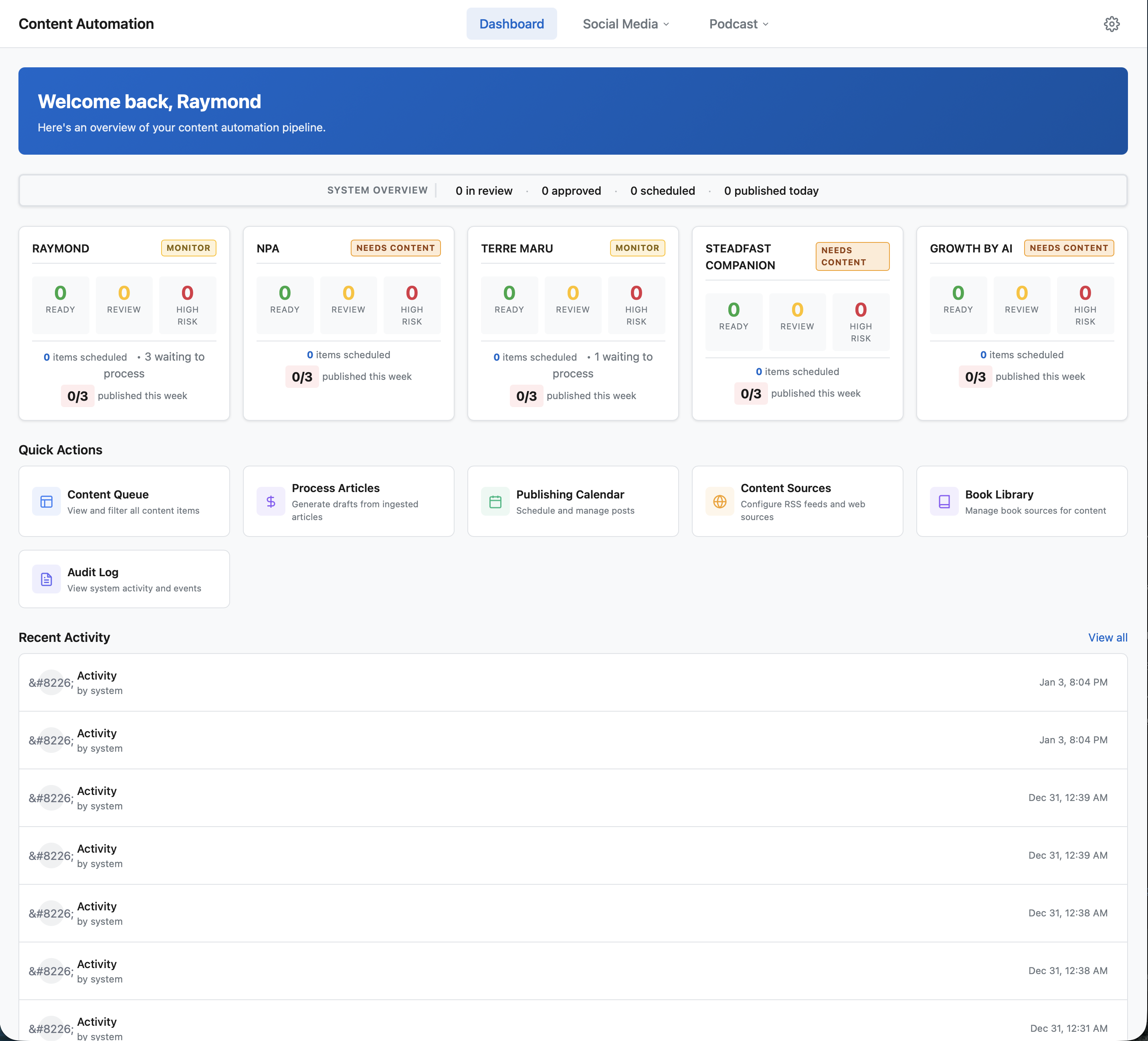Viewport: 1148px width, 1041px height.
Task: Click the Content Automation header title
Action: (x=86, y=24)
